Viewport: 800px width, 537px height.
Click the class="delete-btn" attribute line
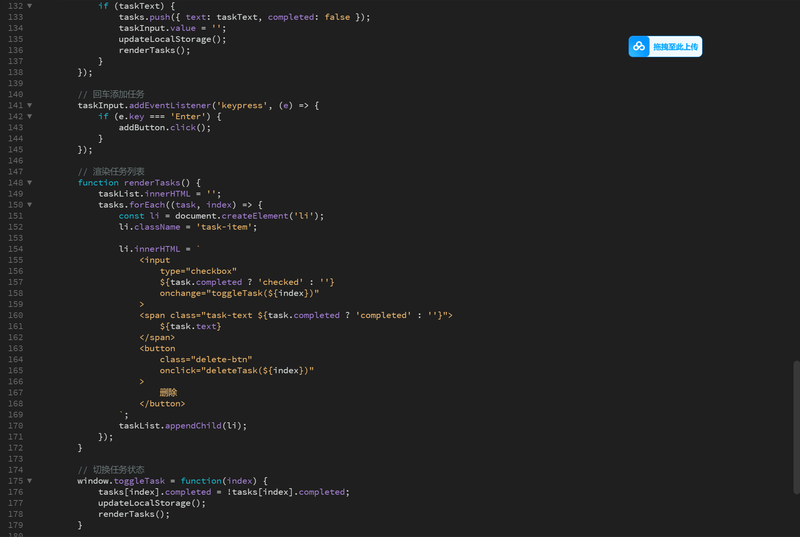click(x=206, y=360)
